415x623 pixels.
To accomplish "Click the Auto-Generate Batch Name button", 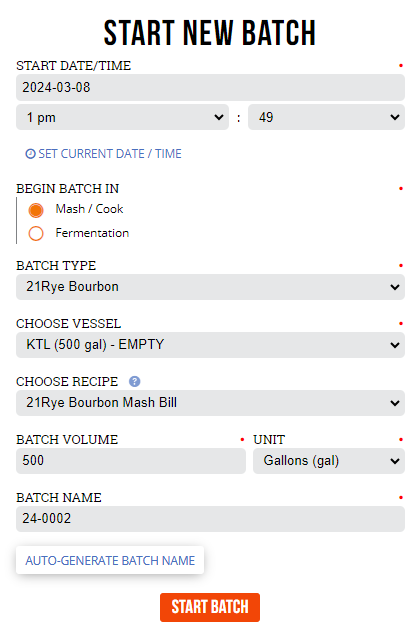I will point(110,560).
